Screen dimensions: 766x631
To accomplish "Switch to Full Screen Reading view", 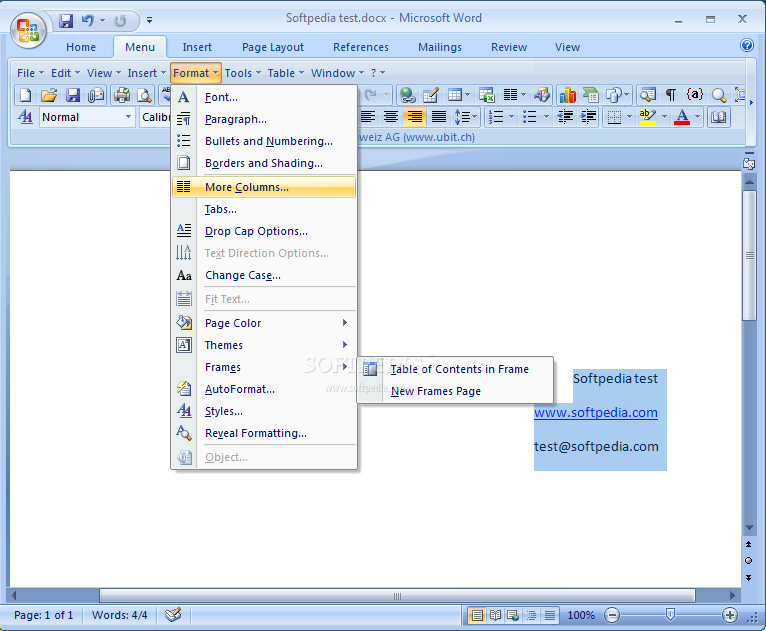I will click(495, 615).
